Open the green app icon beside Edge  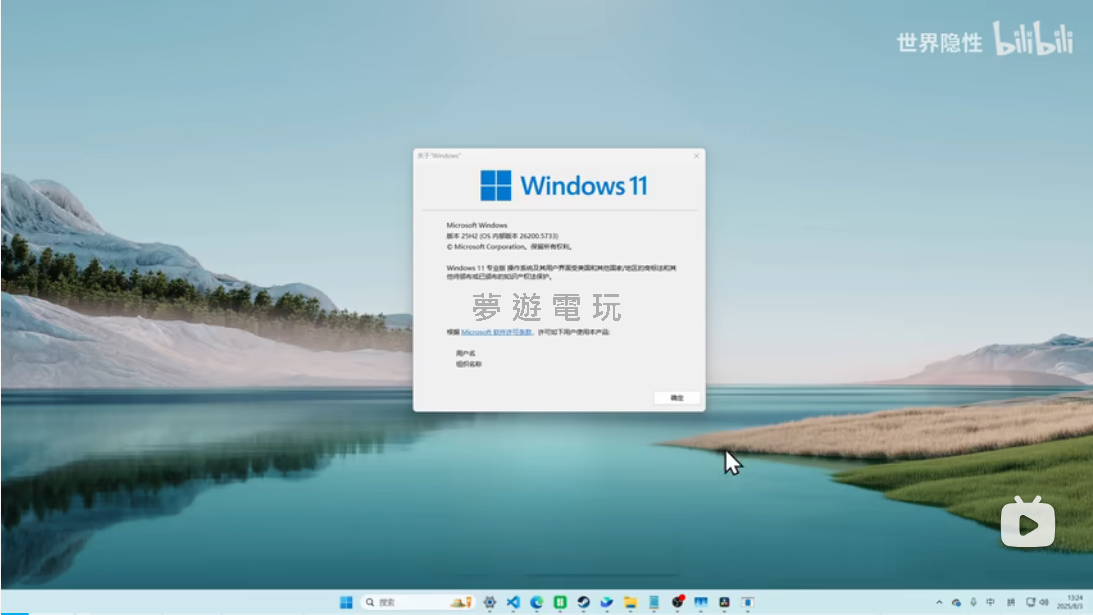[560, 602]
